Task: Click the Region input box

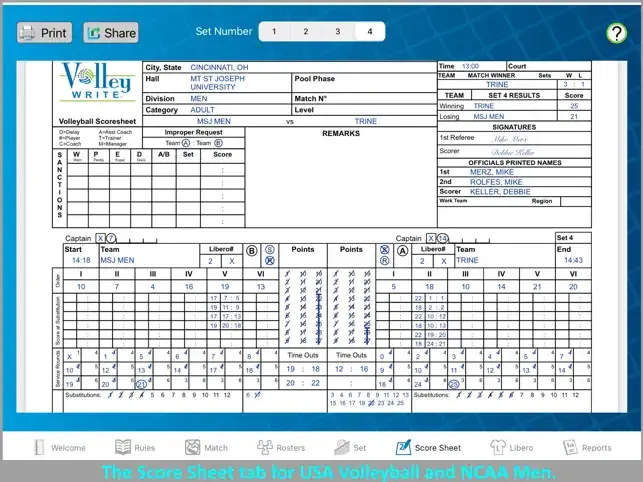Action: pyautogui.click(x=575, y=201)
